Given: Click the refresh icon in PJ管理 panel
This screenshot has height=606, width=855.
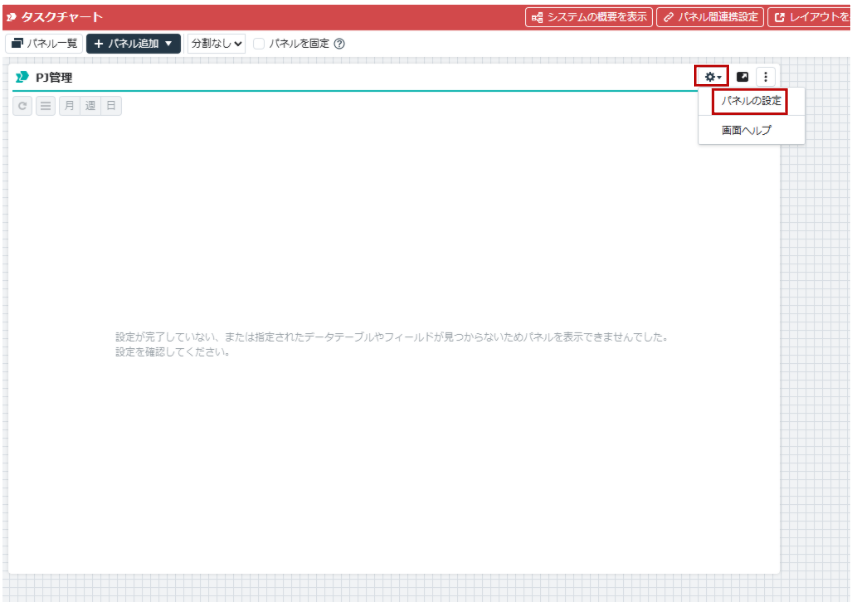Looking at the screenshot, I should (x=22, y=105).
